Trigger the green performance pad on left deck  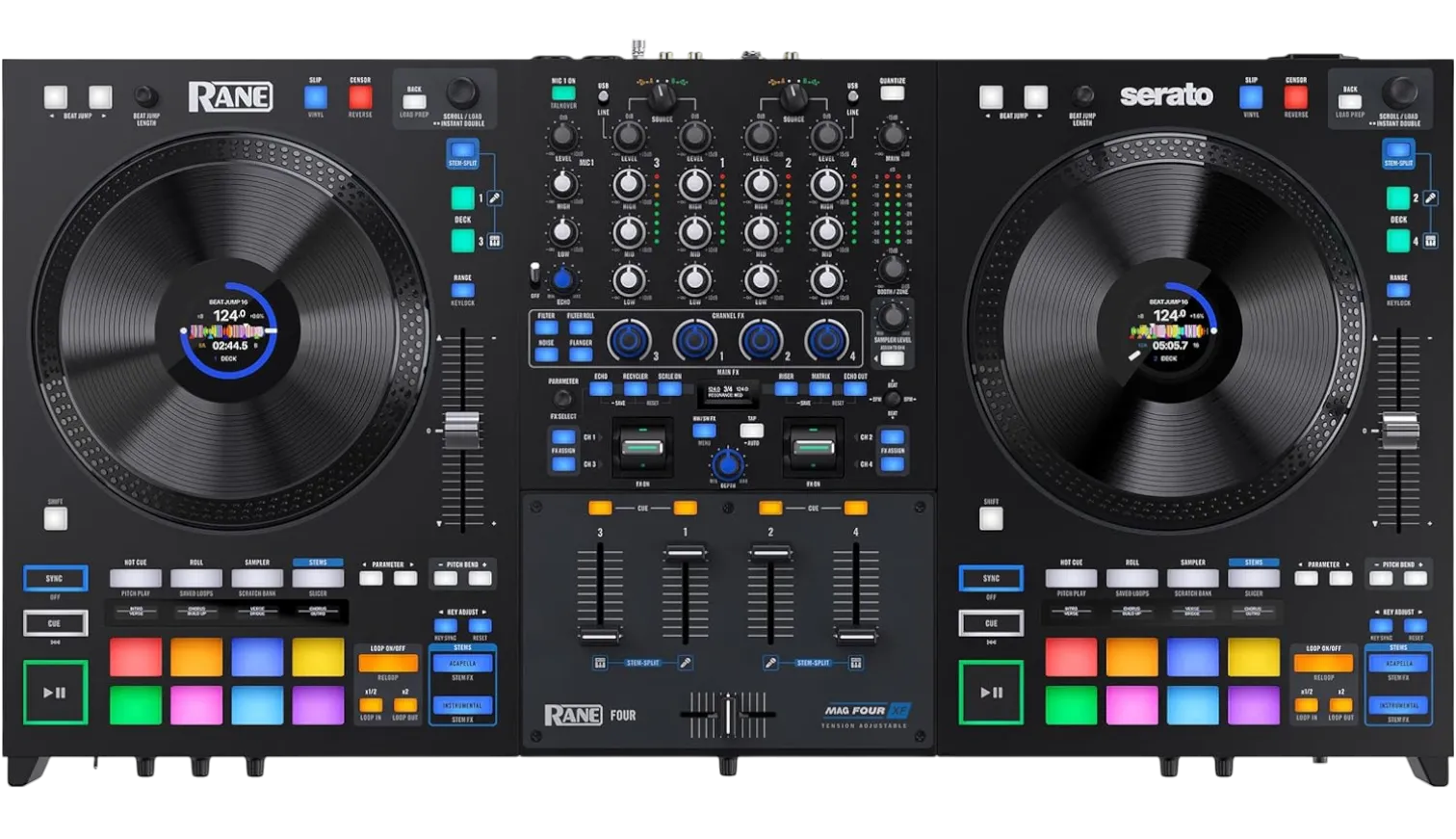tap(136, 705)
